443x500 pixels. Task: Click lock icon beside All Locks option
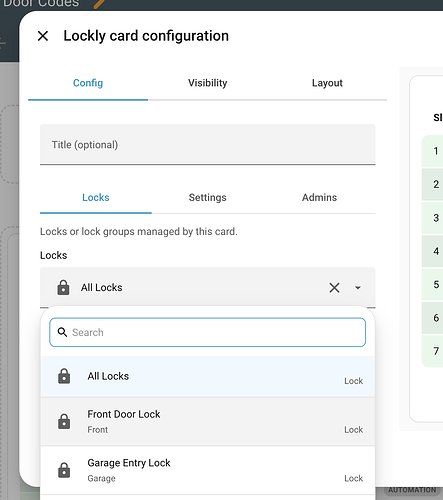(x=64, y=376)
